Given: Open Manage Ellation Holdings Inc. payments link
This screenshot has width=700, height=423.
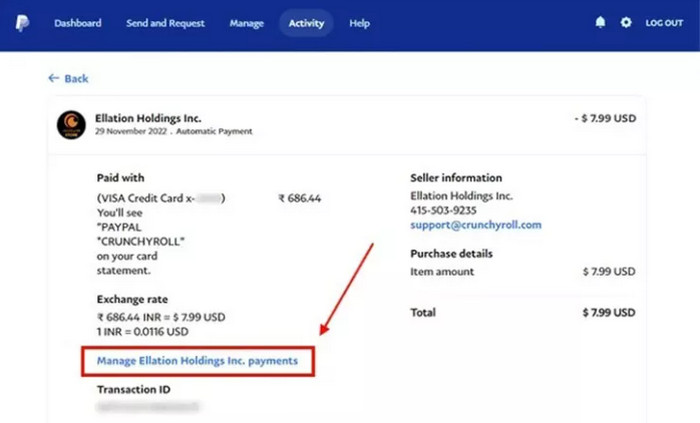Looking at the screenshot, I should 197,360.
